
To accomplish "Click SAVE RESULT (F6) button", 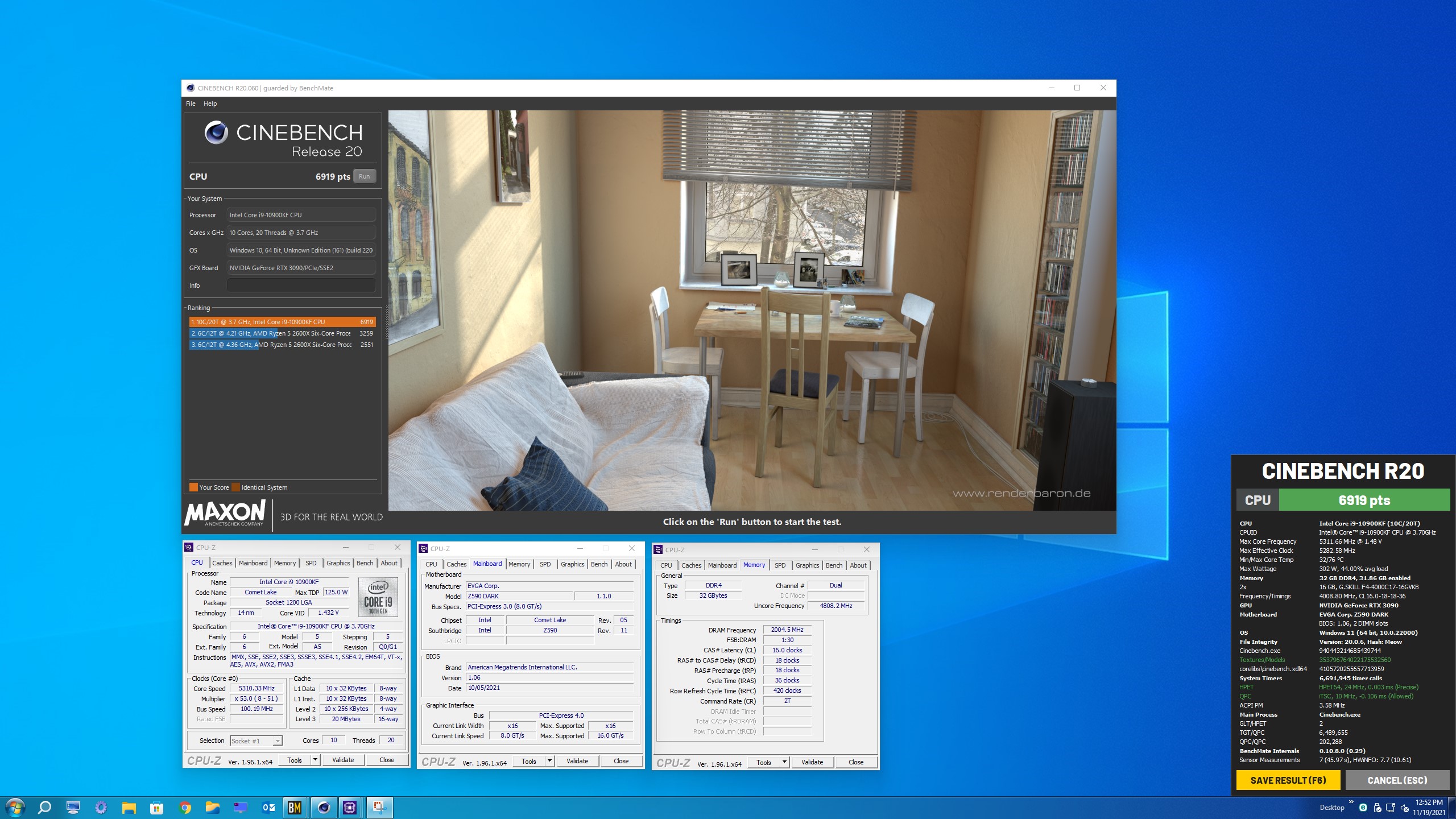I will [x=1288, y=780].
